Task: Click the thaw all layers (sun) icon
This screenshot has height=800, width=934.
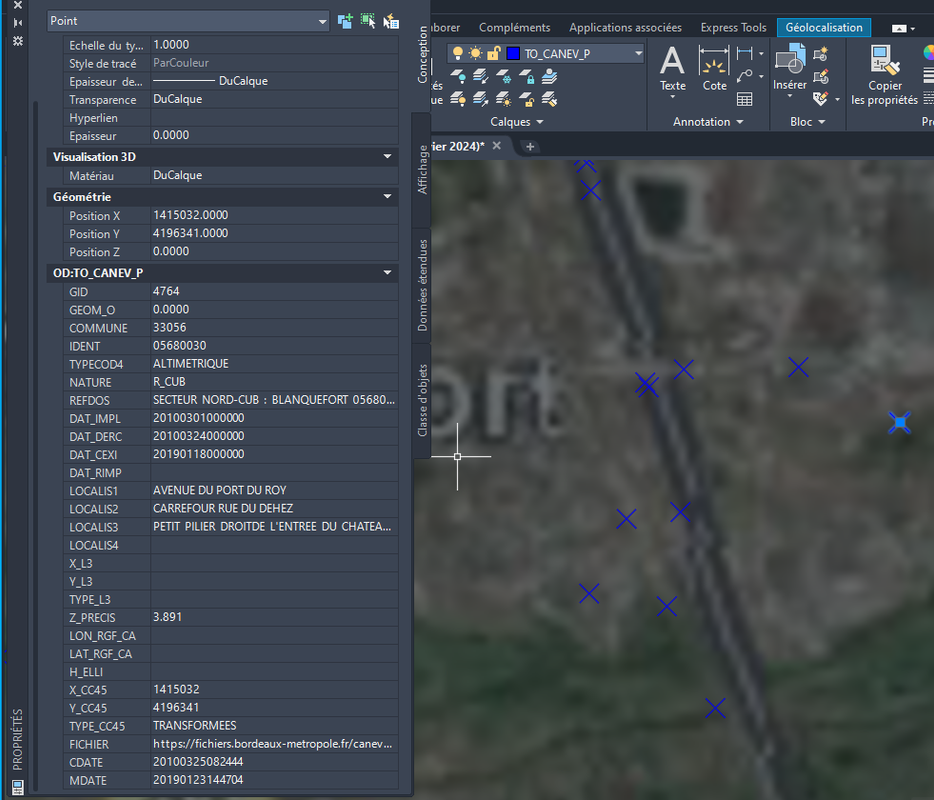Action: coord(504,99)
